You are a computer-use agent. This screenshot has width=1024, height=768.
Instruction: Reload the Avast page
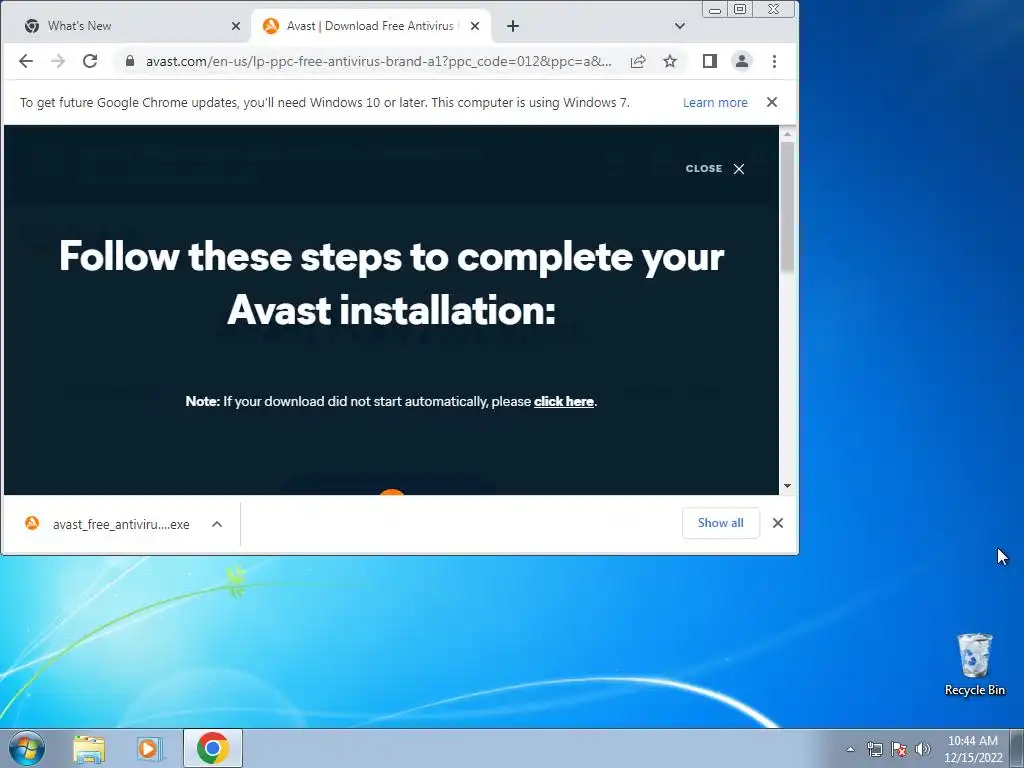[90, 61]
